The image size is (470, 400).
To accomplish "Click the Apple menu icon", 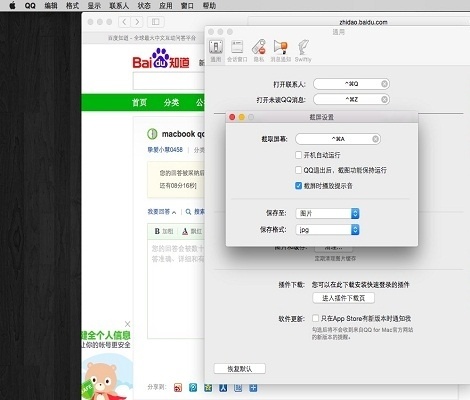I will (12, 5).
